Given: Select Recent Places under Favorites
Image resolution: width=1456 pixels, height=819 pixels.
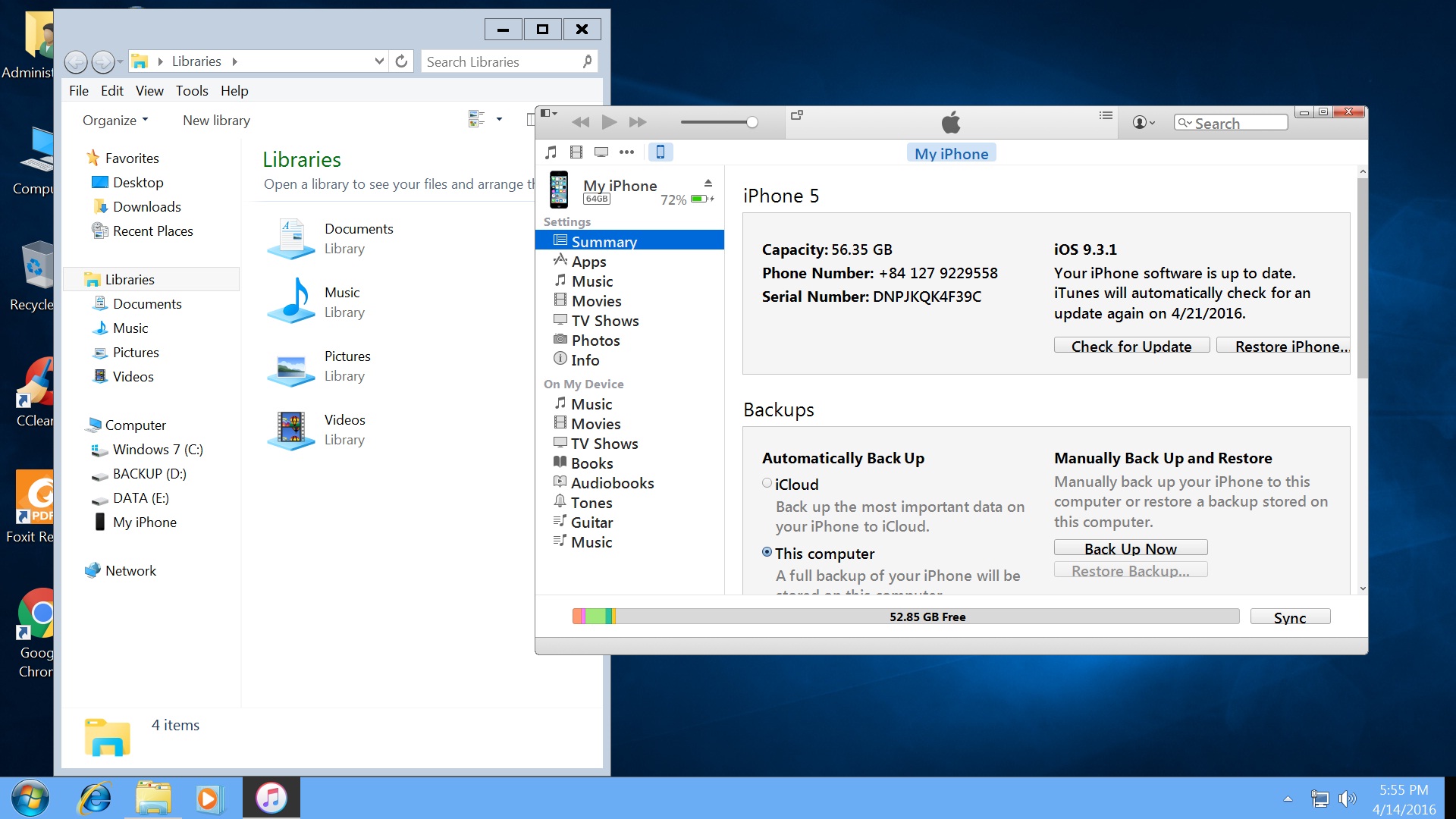Looking at the screenshot, I should [x=152, y=231].
